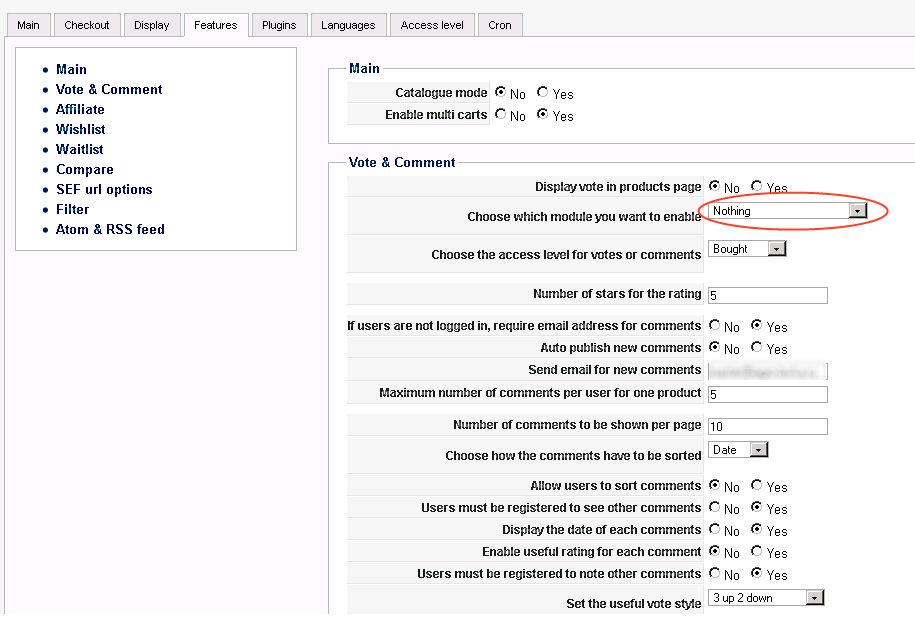Screen dimensions: 915x619
Task: Go to the Wishlist section link
Action: pyautogui.click(x=80, y=129)
